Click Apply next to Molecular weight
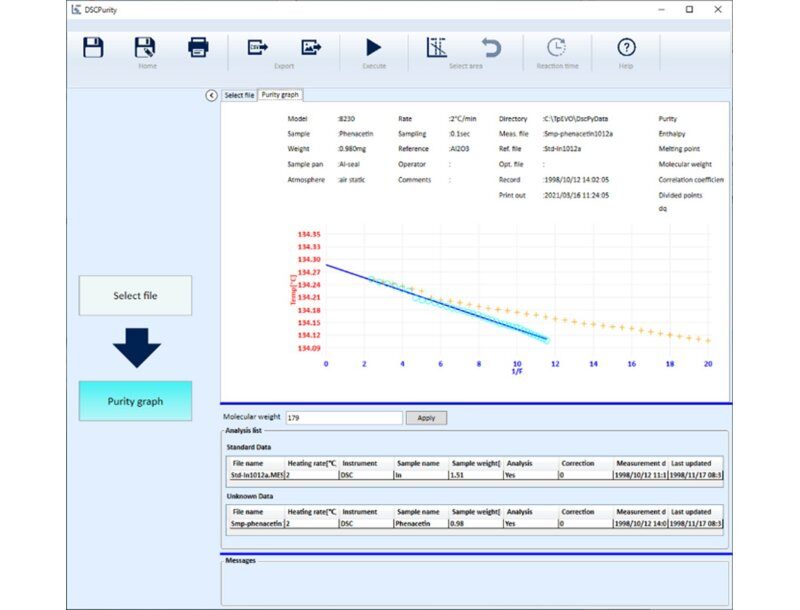Screen dimensions: 800x610 426,418
